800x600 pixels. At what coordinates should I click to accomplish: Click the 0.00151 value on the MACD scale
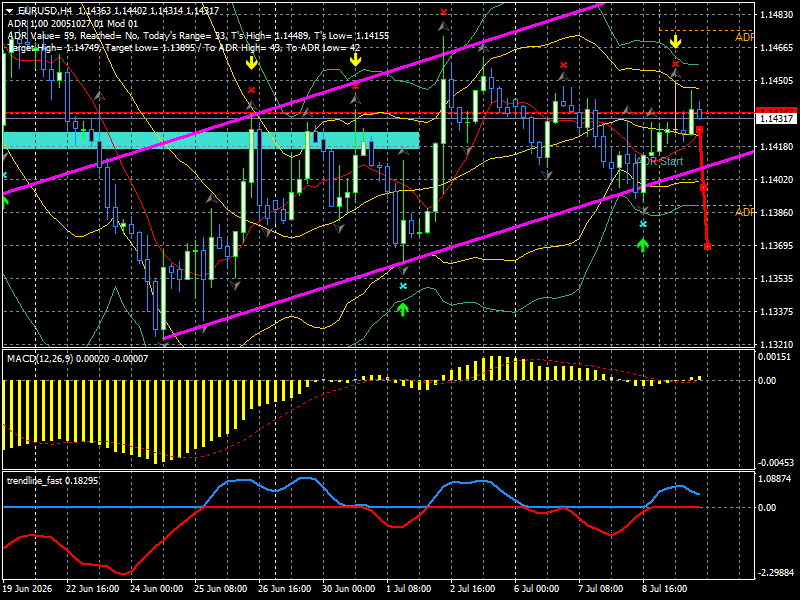774,357
